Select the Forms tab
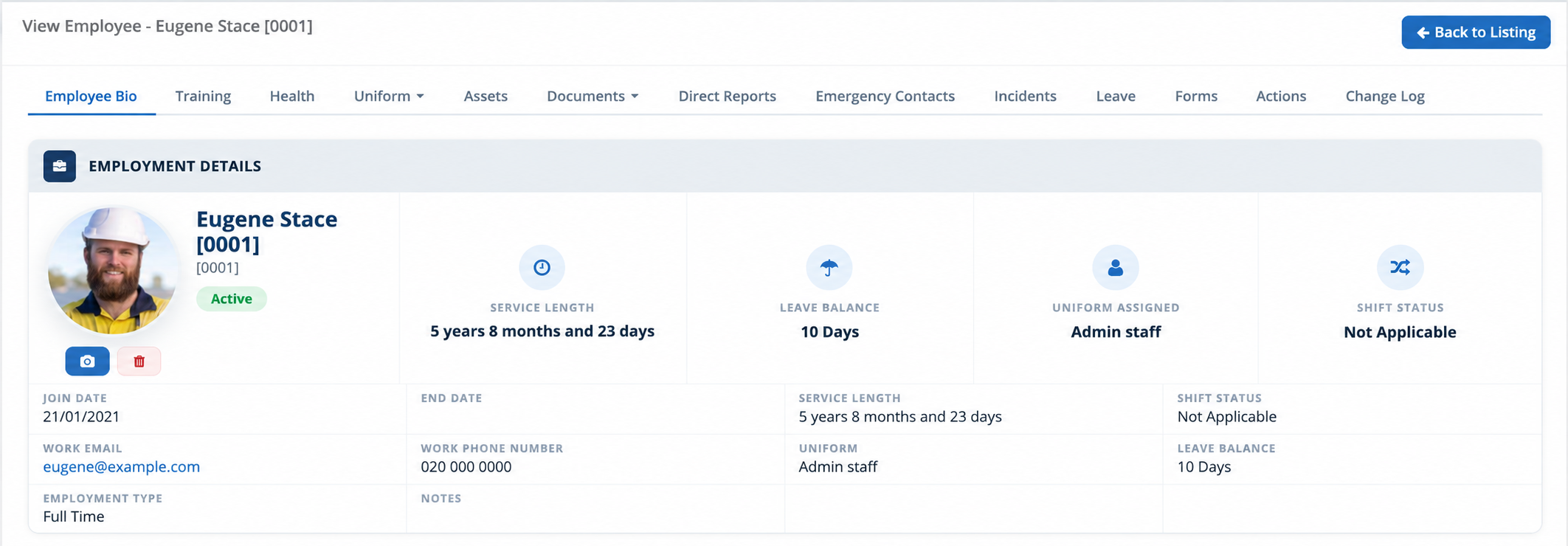The width and height of the screenshot is (1568, 546). point(1196,96)
